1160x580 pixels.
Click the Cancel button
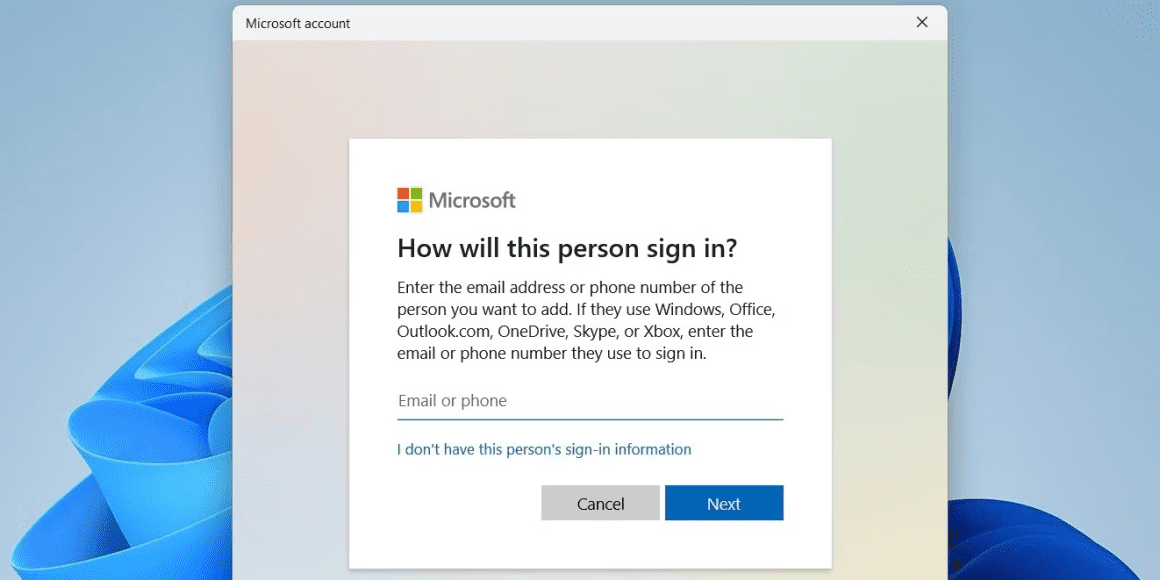click(x=600, y=503)
